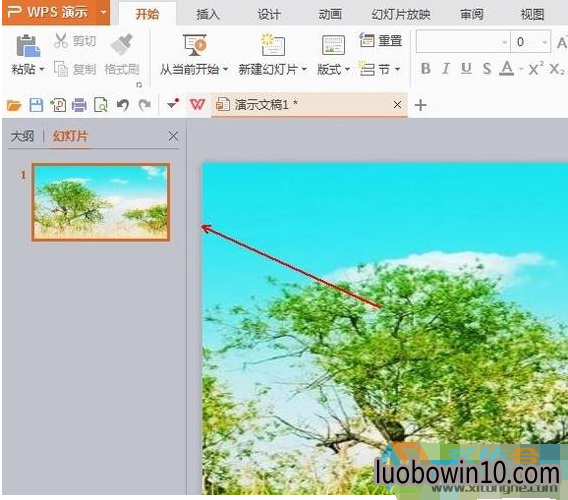Redo the last undone action

click(145, 105)
